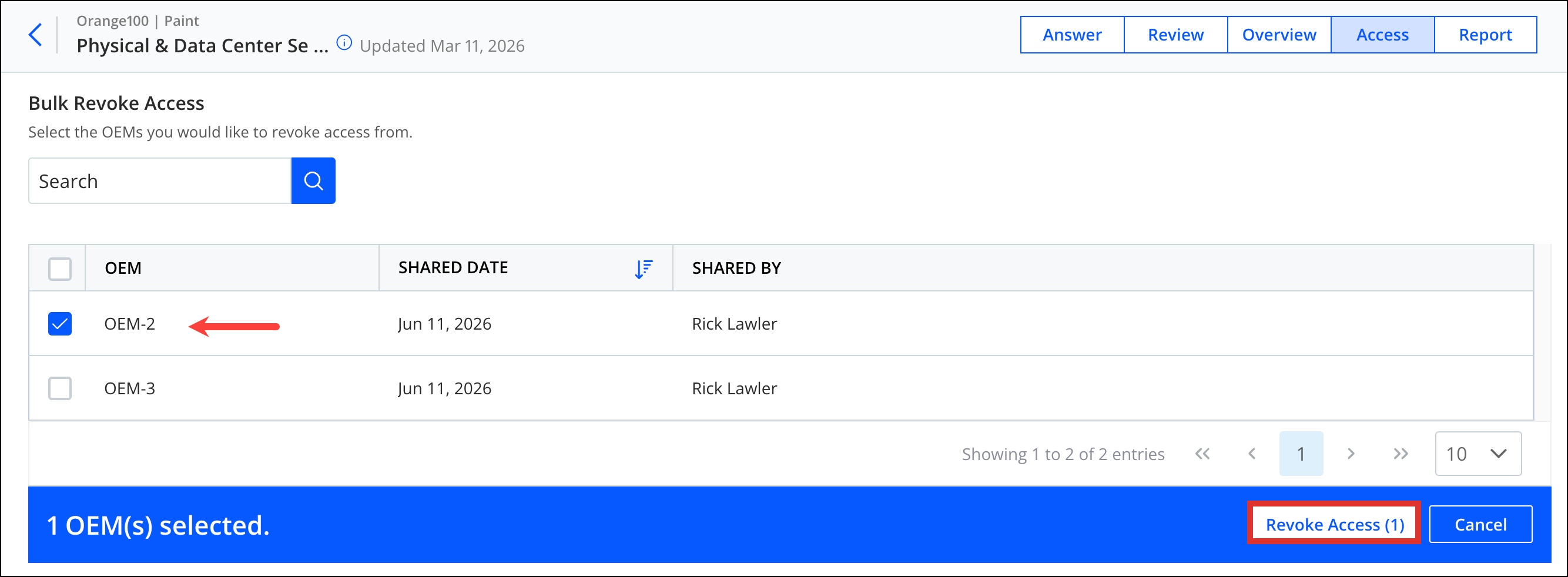Click the back arrow icon
Image resolution: width=1568 pixels, height=577 pixels.
35,35
